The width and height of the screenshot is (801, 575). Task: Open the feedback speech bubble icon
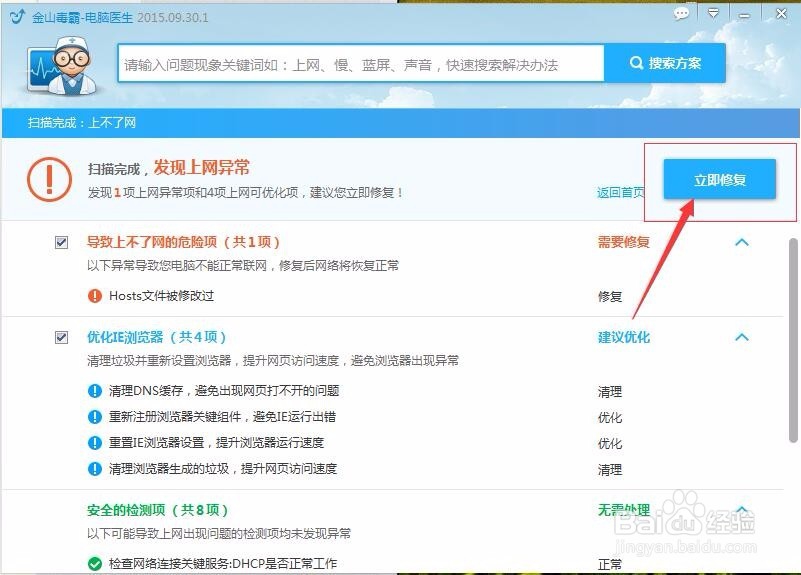681,14
